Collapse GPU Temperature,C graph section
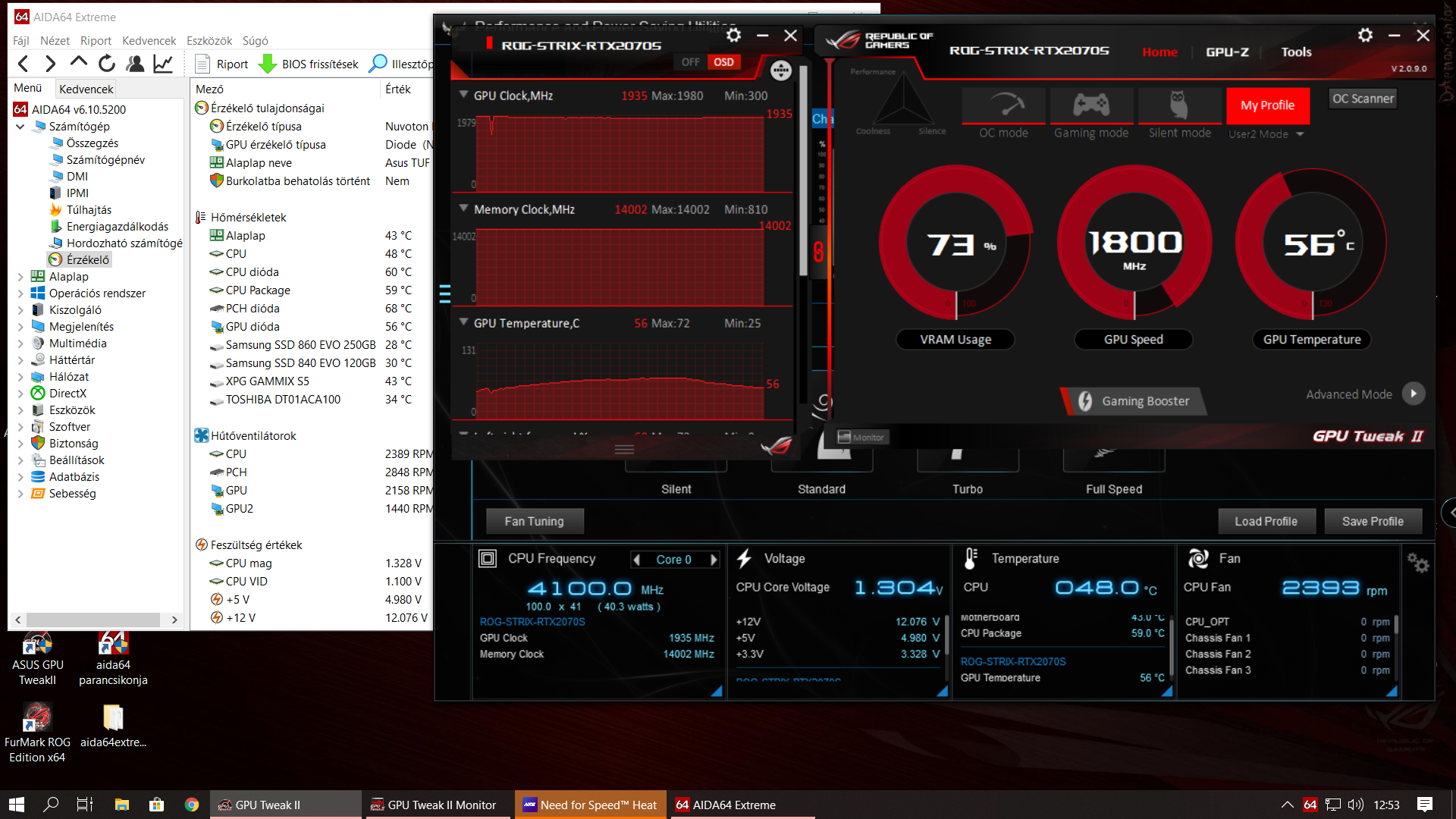1456x819 pixels. coord(463,322)
